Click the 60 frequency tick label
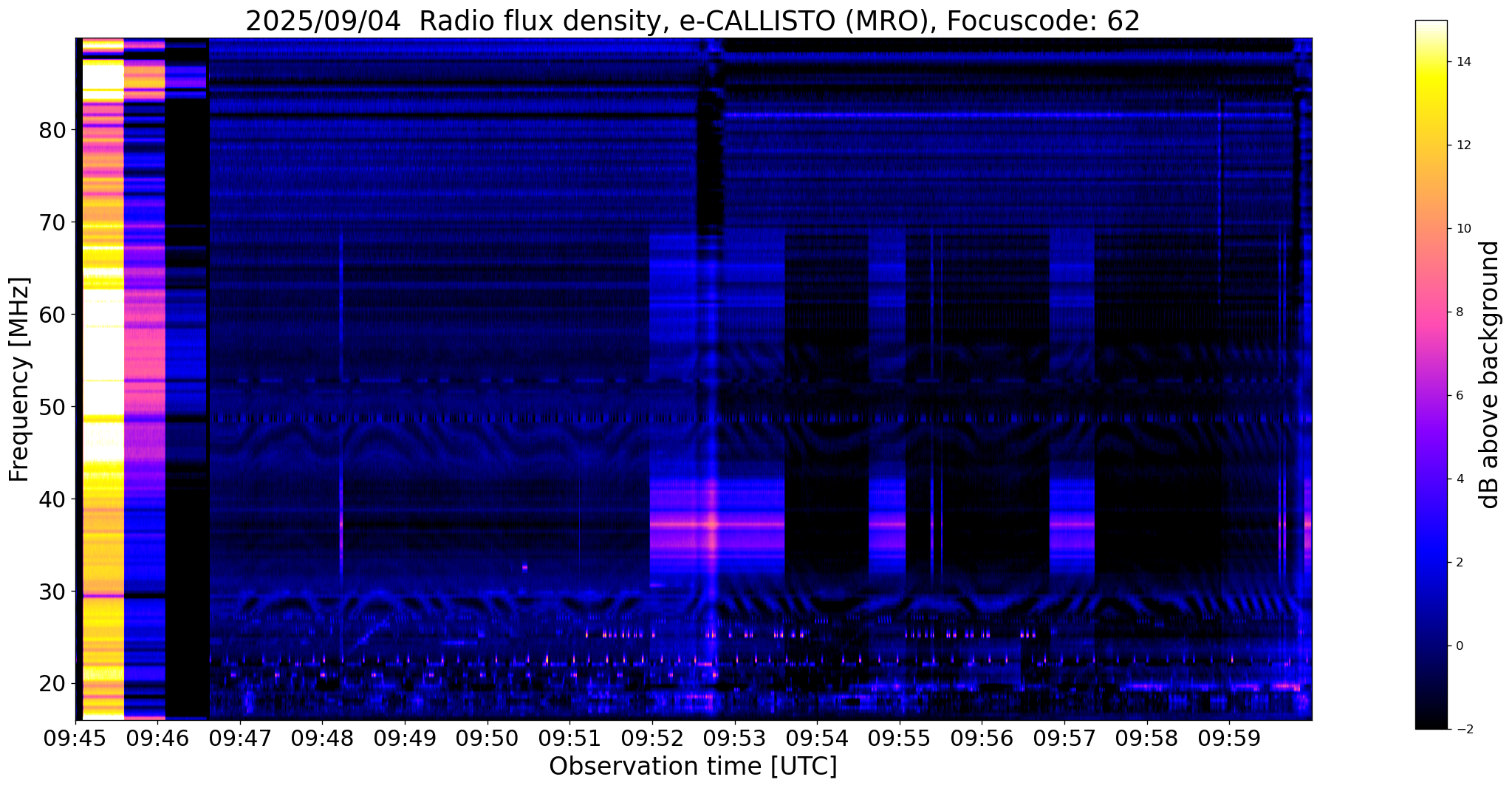The image size is (1512, 788). pos(52,315)
